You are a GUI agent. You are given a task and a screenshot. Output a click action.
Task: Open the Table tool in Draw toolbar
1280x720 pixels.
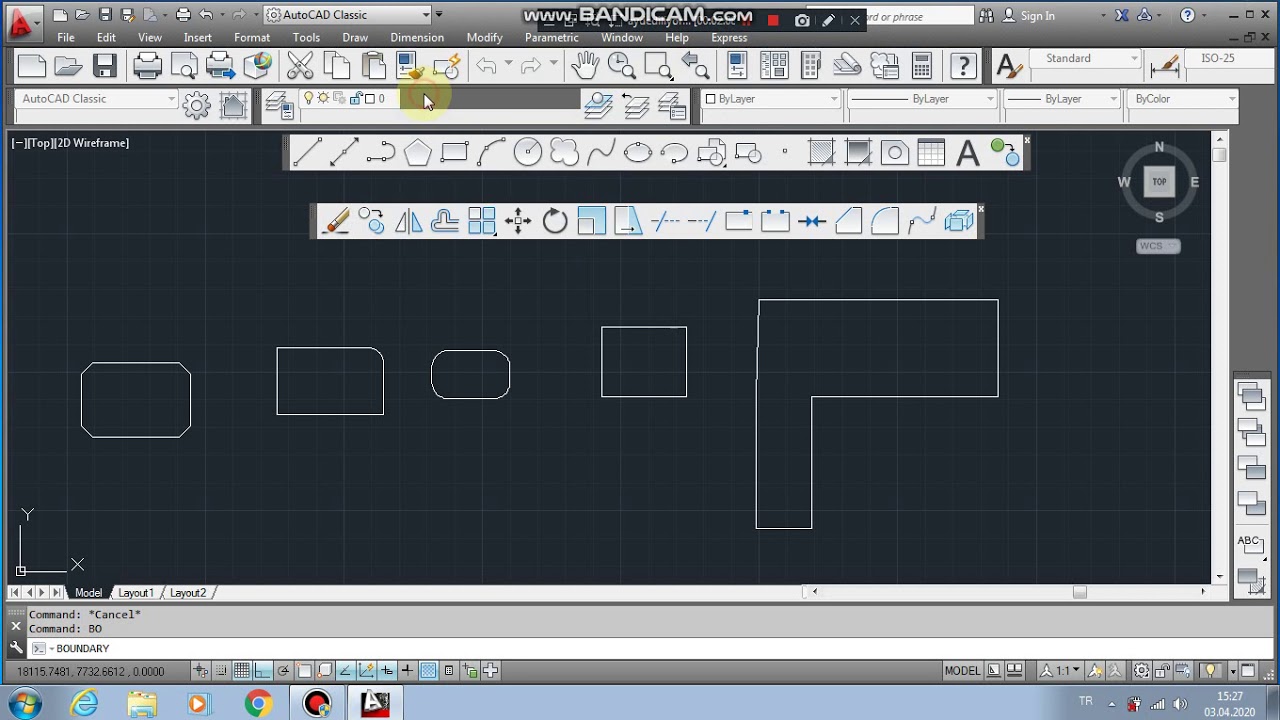(931, 153)
